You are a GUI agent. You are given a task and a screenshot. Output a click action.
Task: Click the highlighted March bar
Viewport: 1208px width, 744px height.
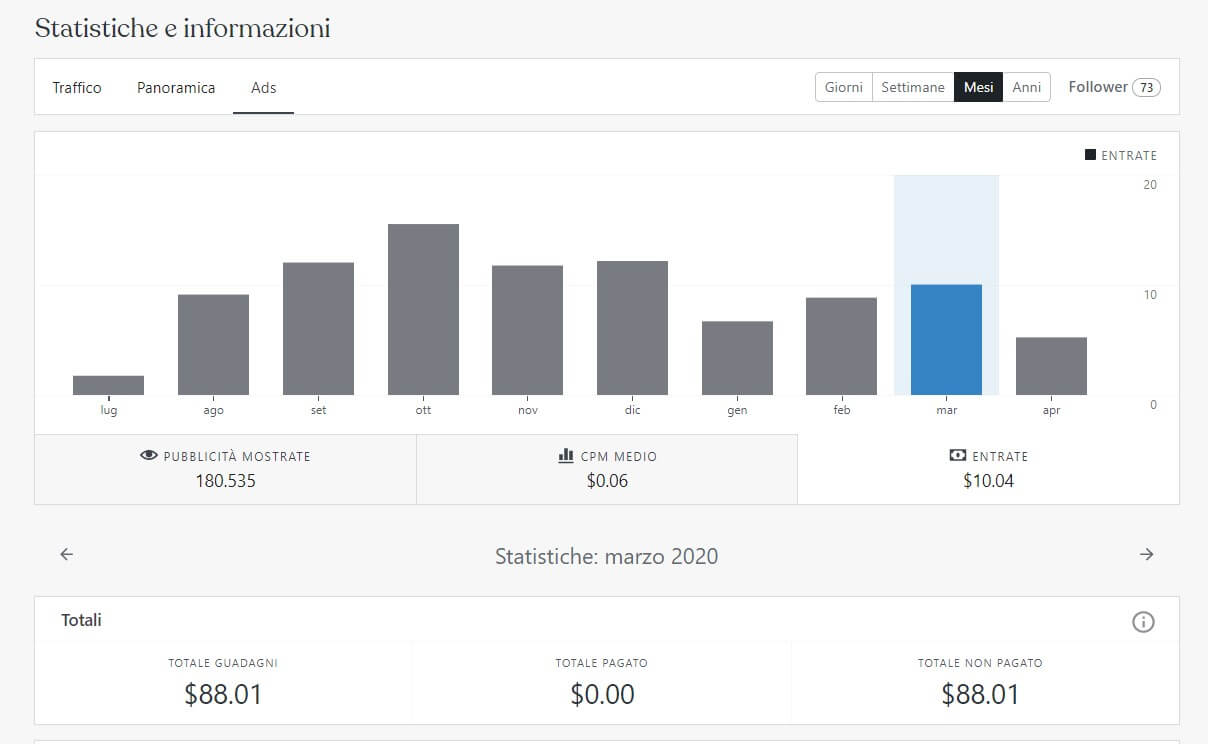pyautogui.click(x=946, y=340)
